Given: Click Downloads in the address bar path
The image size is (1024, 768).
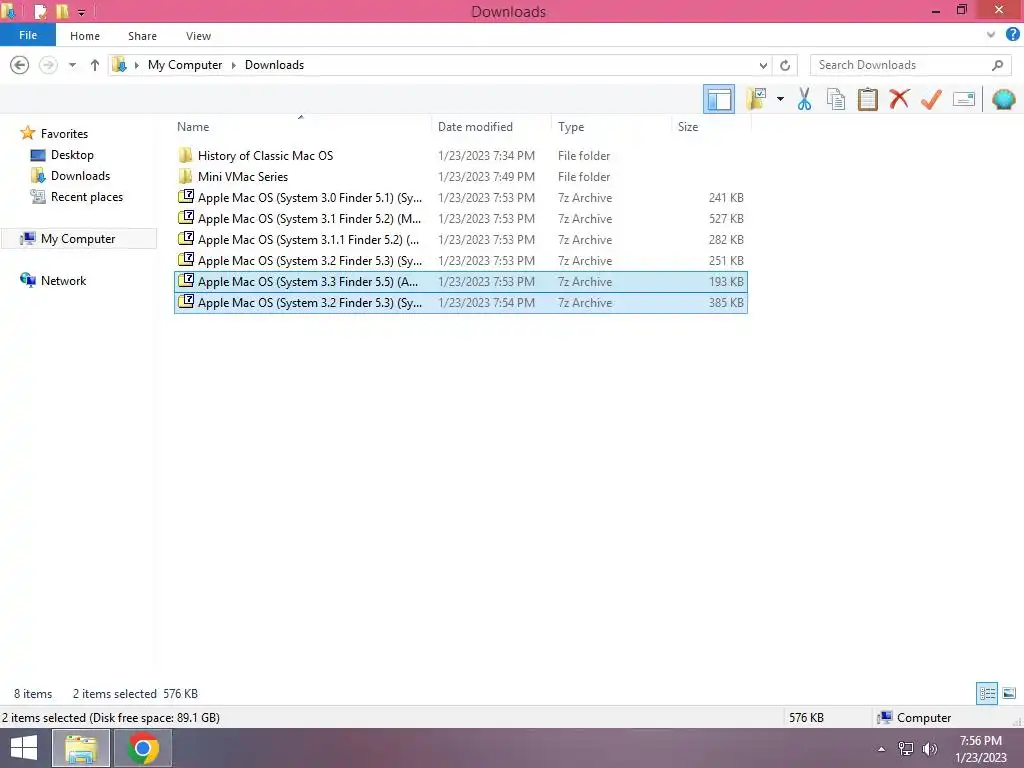Looking at the screenshot, I should pos(274,65).
